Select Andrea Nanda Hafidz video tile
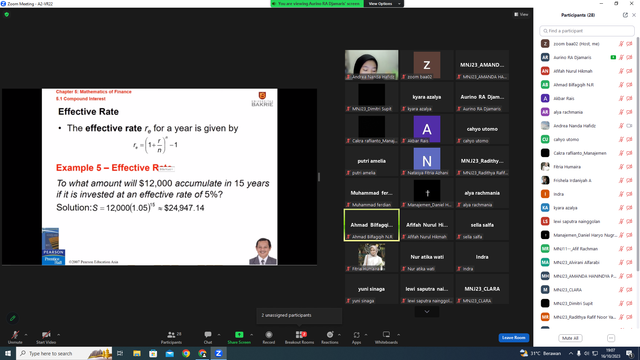 [x=371, y=65]
